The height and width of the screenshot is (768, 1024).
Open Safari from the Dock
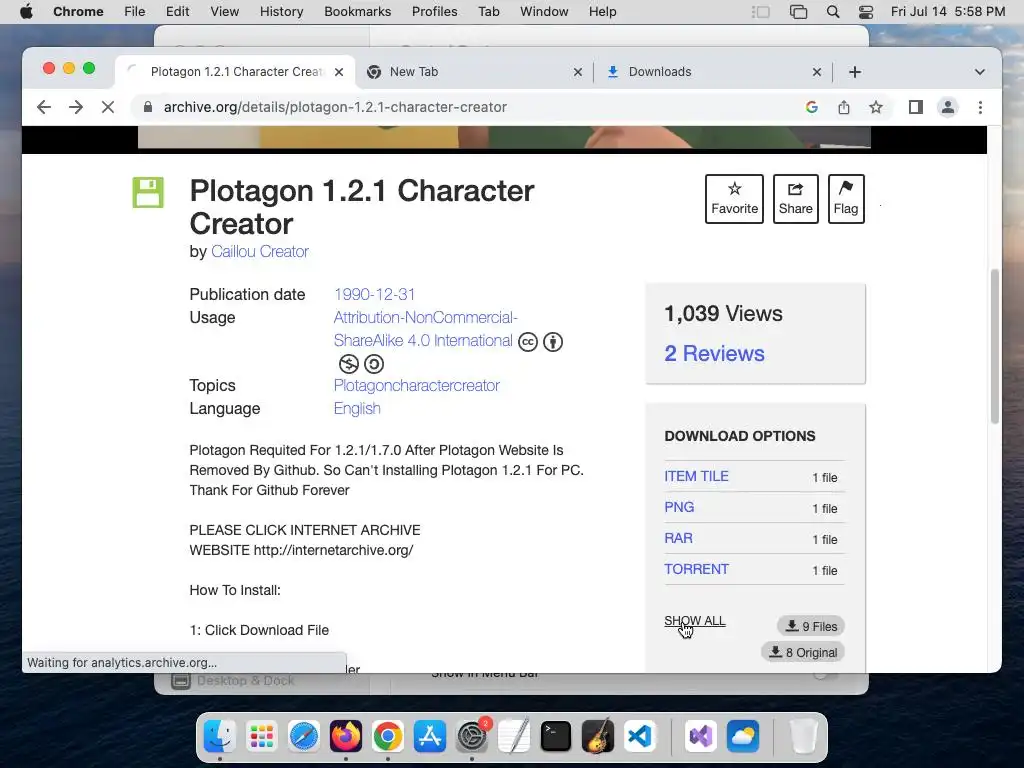point(304,737)
